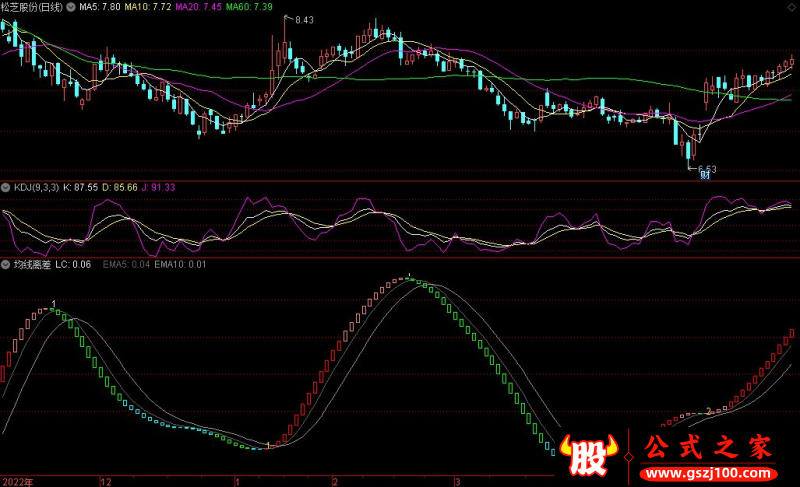The width and height of the screenshot is (800, 487).
Task: Expand dropdown arrow beside 松芝股份(日线) title
Action: (69, 7)
